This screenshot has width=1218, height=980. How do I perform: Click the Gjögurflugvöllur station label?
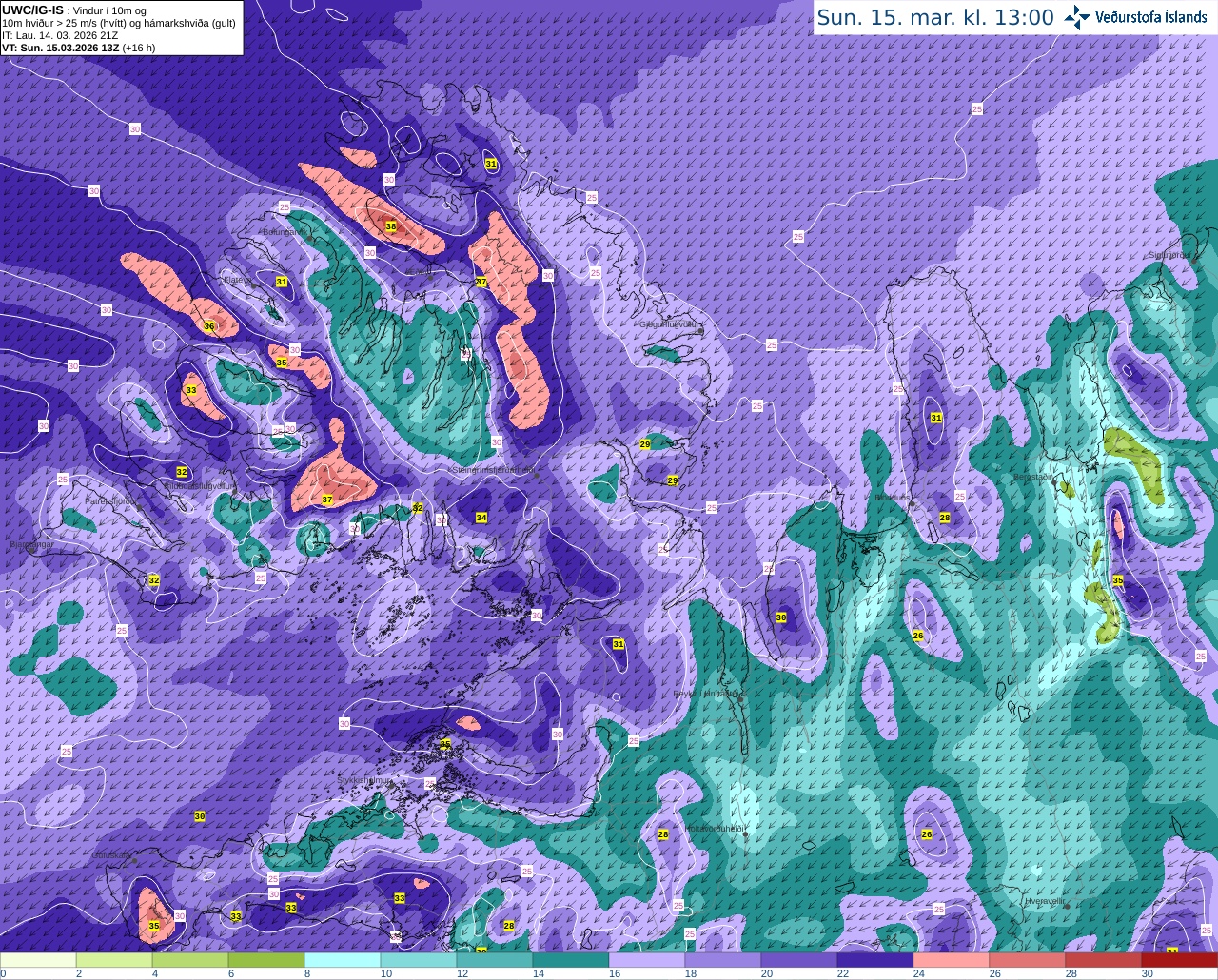click(x=672, y=324)
